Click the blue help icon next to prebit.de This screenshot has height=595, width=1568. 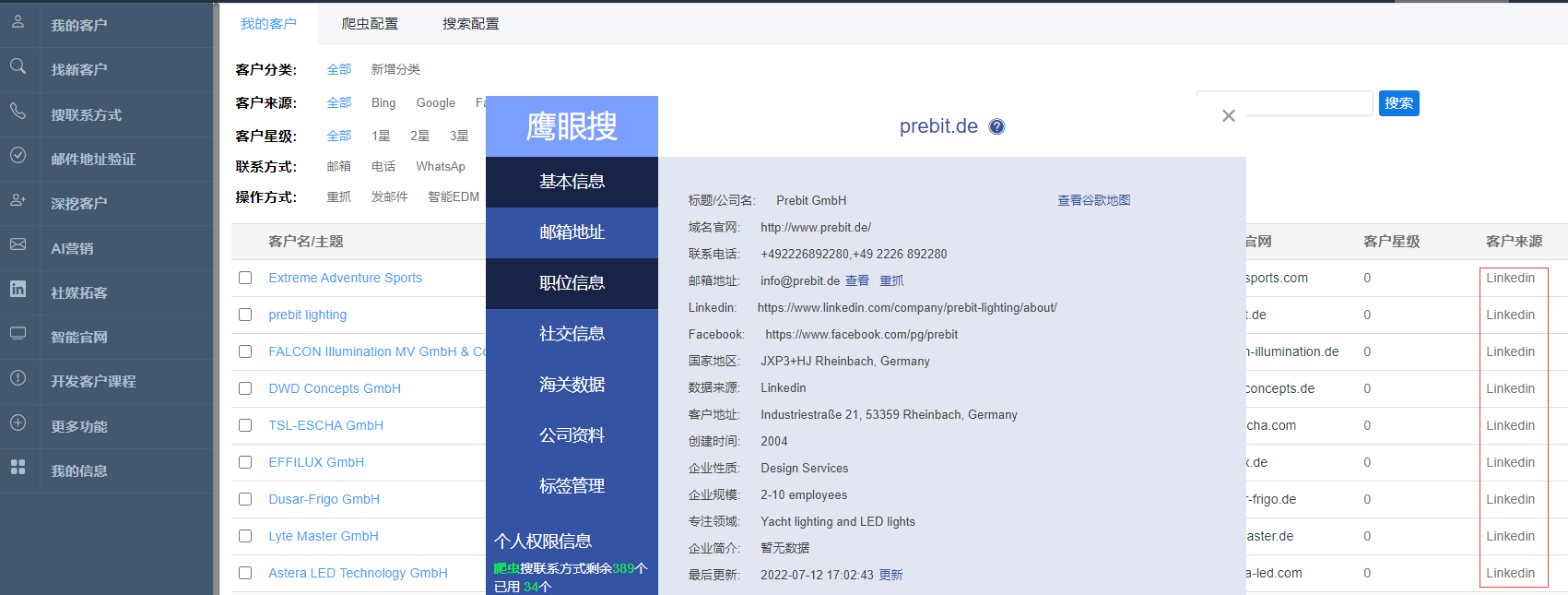click(x=996, y=127)
